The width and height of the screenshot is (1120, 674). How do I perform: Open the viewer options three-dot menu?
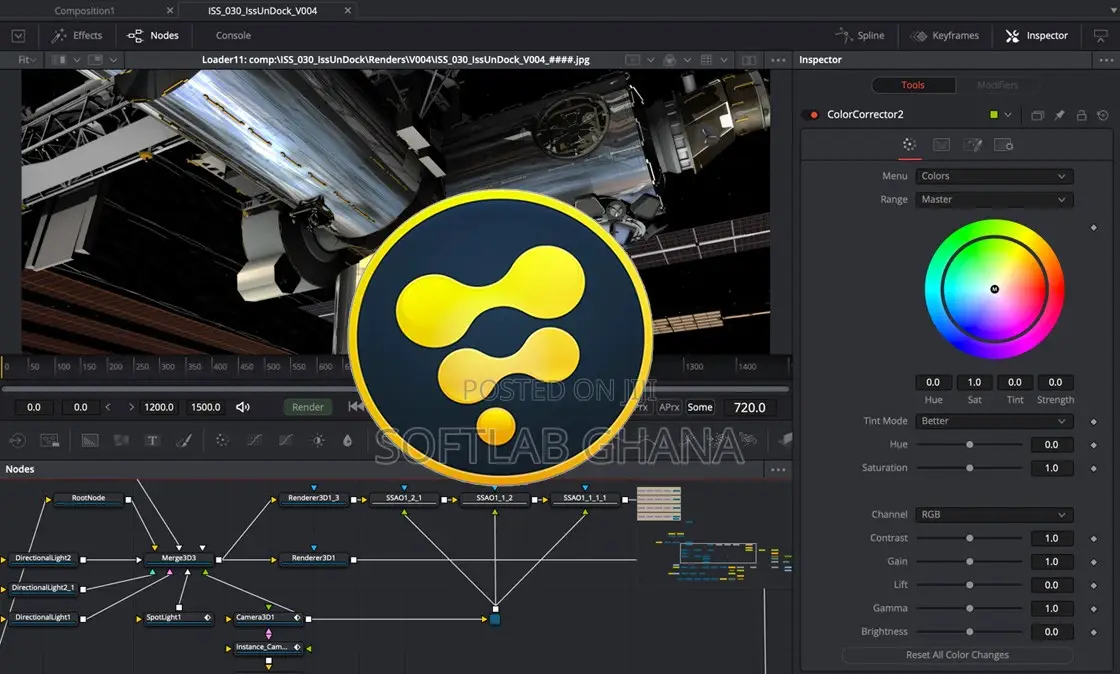(x=778, y=60)
